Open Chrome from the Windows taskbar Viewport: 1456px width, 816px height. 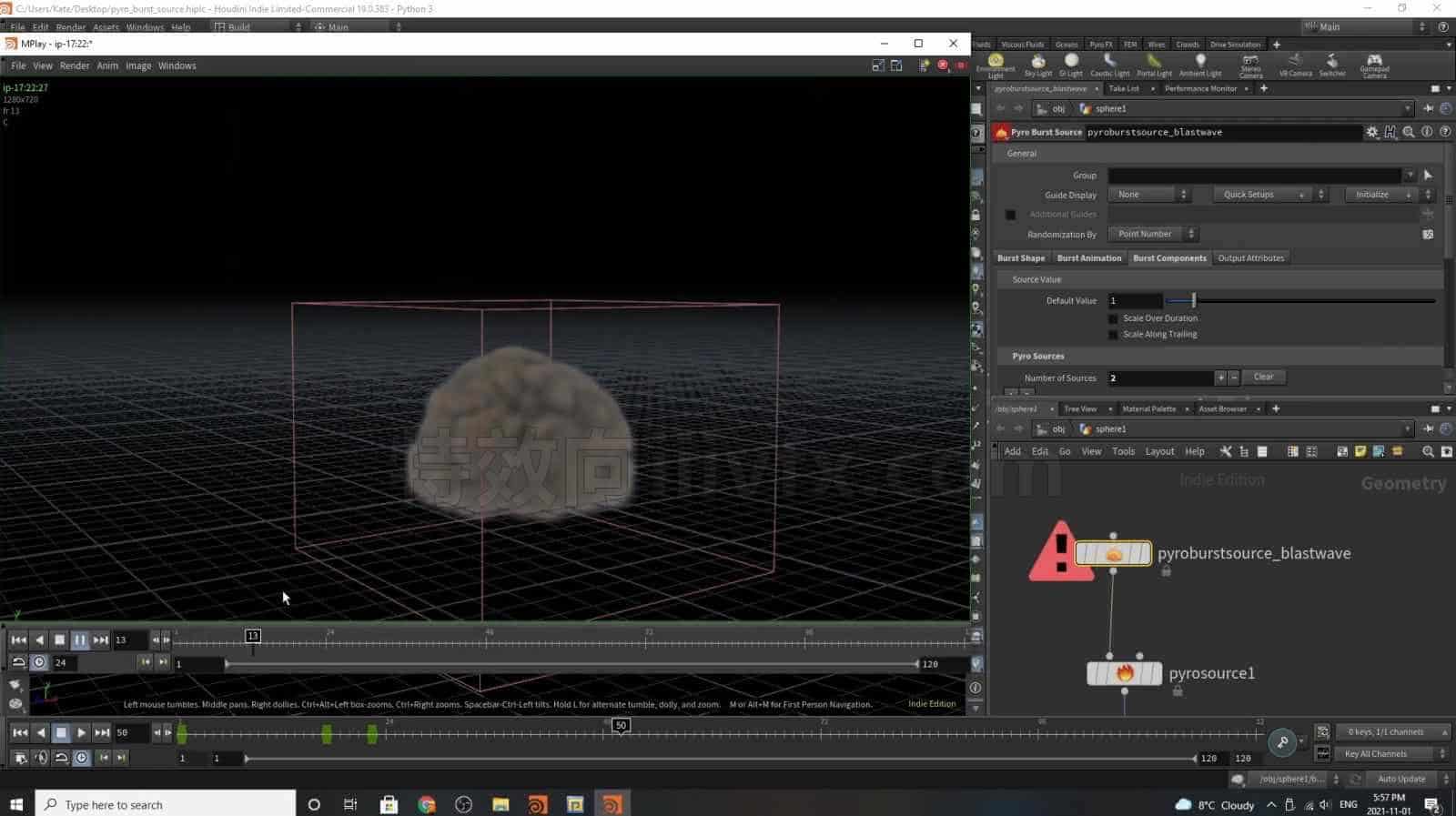(426, 804)
